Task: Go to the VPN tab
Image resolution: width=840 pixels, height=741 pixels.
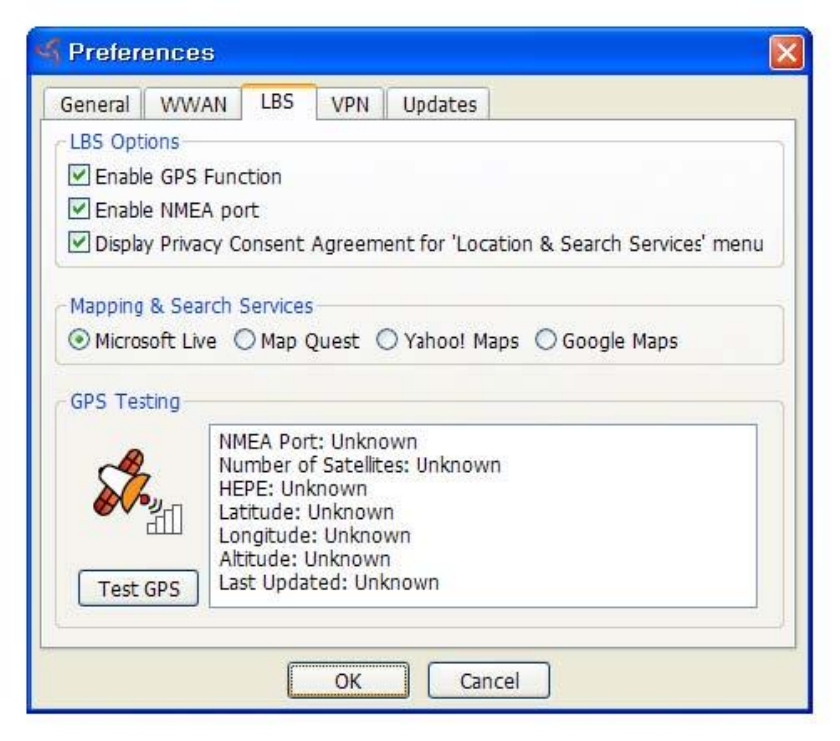Action: coord(350,104)
